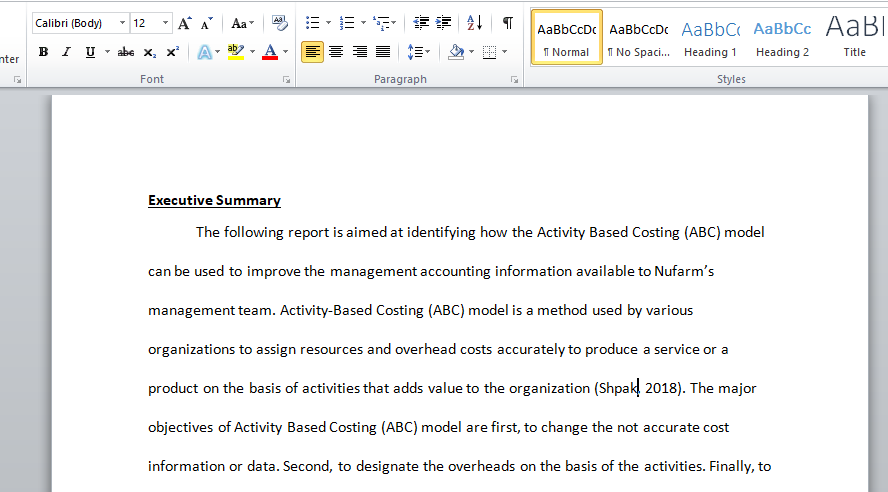The width and height of the screenshot is (888, 492).
Task: Click the citation text Shpak
Action: 618,389
